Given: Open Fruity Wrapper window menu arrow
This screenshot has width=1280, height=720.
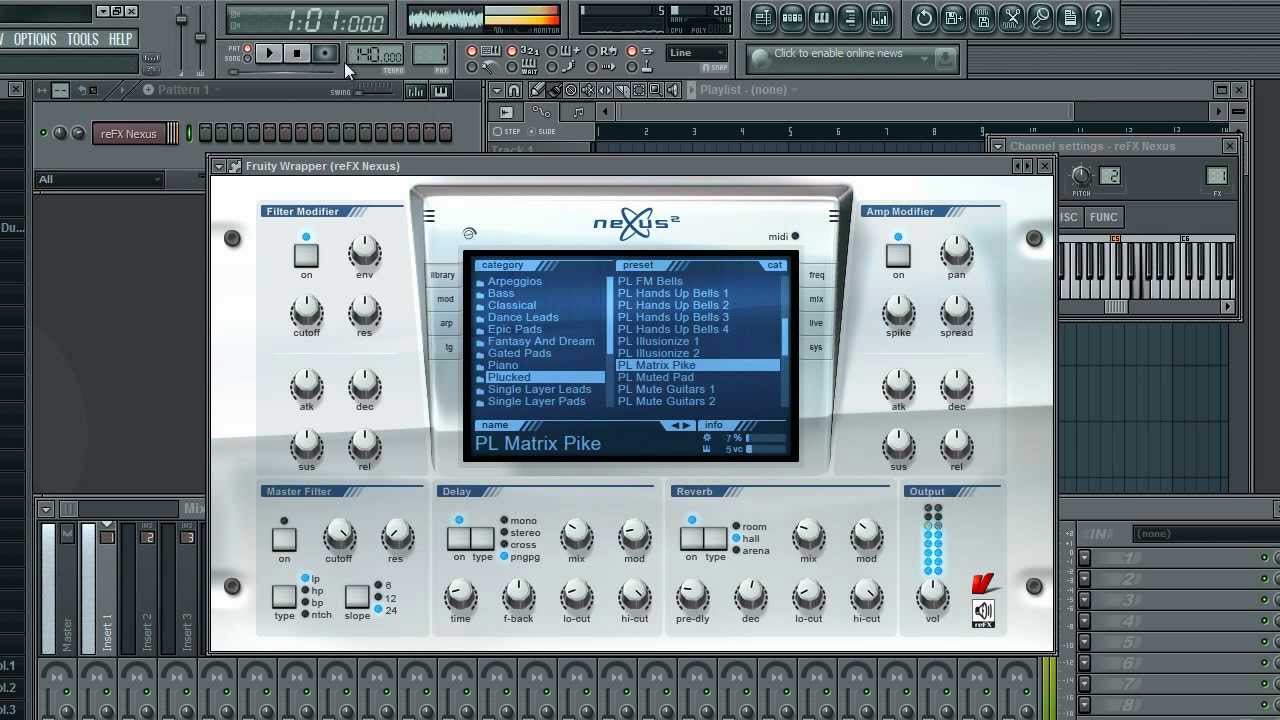Looking at the screenshot, I should click(219, 166).
